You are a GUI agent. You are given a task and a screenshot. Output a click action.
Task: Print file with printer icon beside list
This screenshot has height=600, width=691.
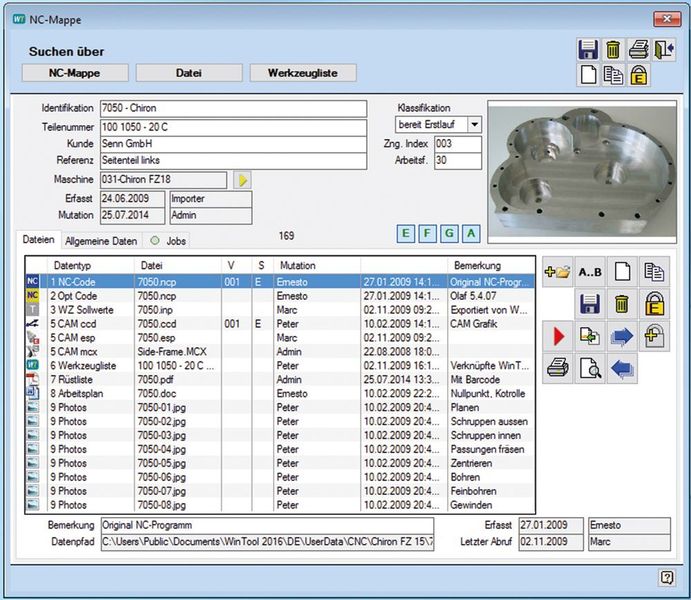557,368
